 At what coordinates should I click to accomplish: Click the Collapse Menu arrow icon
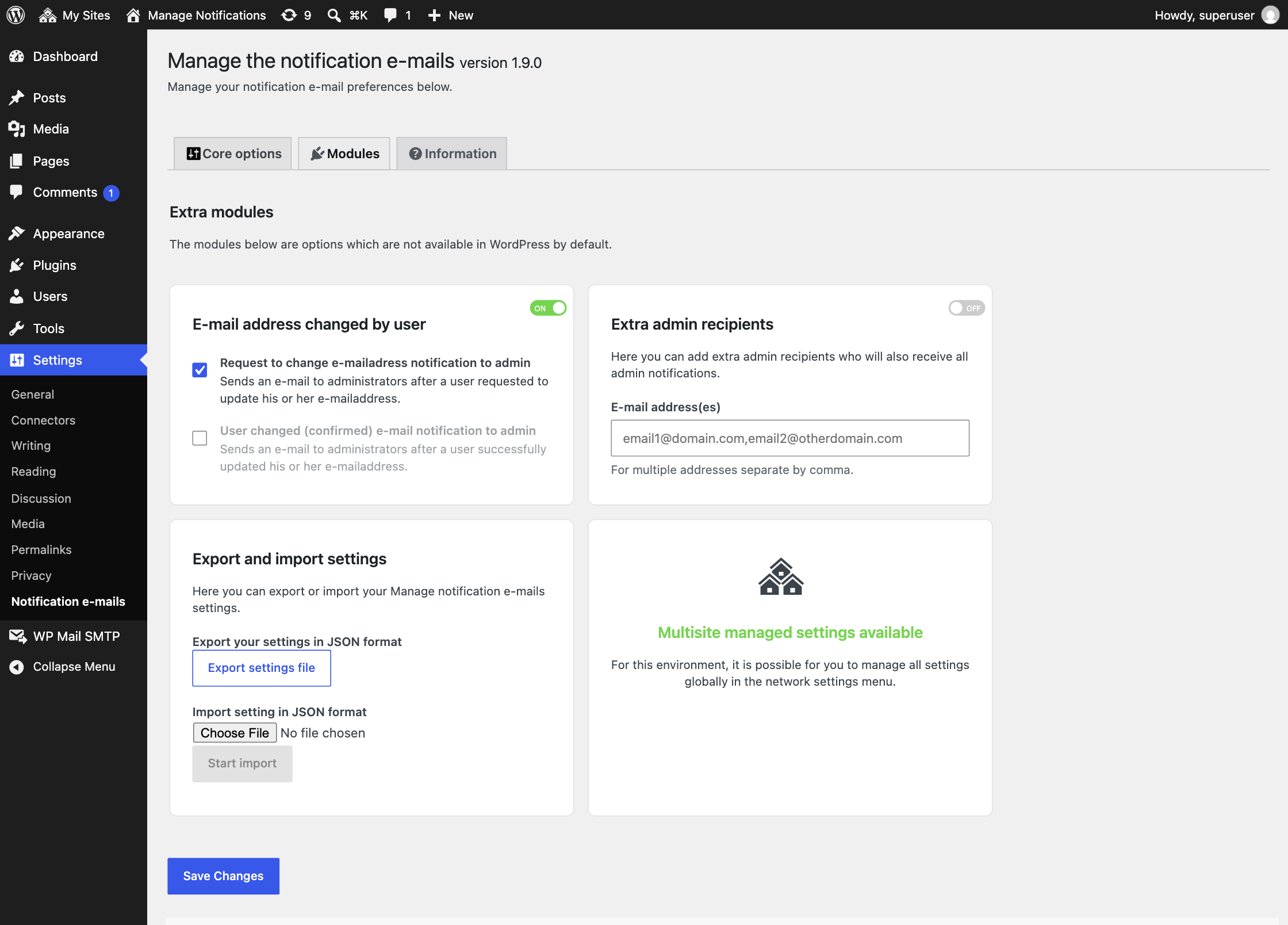[x=17, y=667]
